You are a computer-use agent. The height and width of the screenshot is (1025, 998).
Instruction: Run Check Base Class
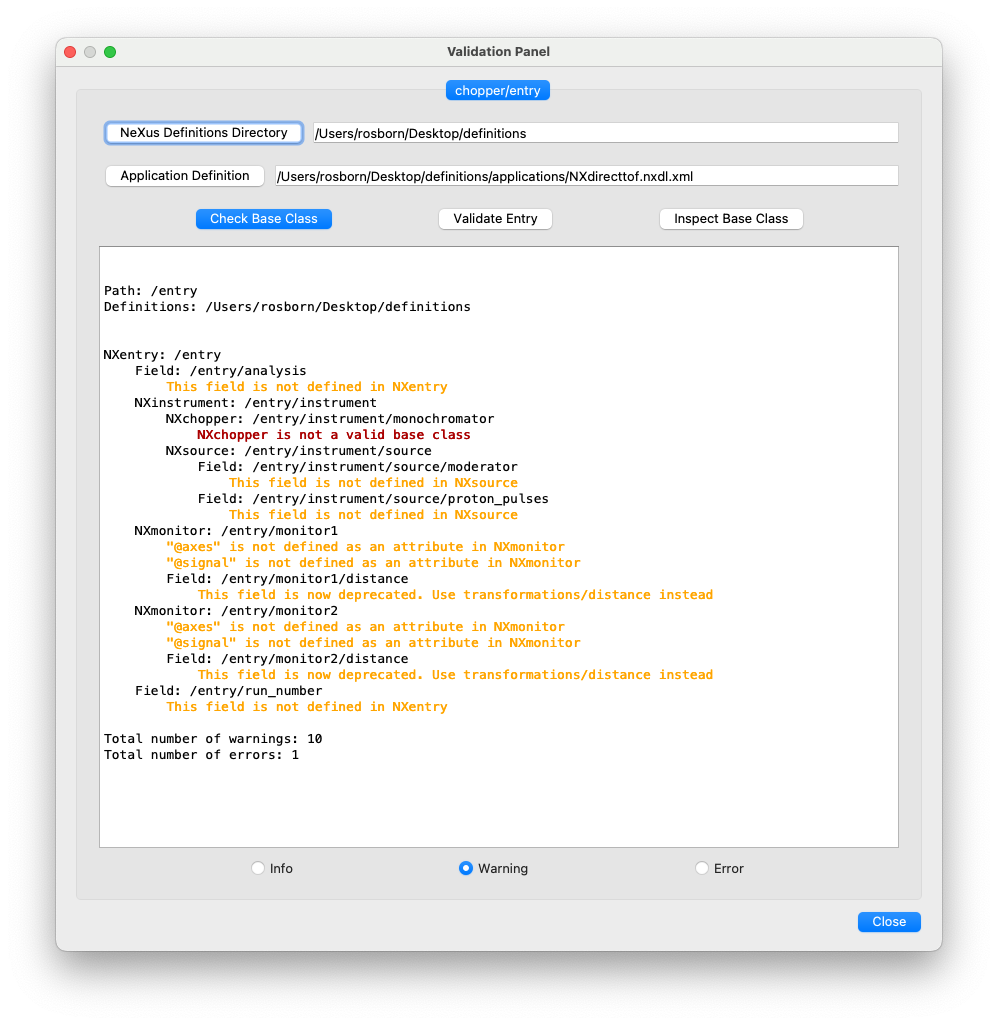263,219
